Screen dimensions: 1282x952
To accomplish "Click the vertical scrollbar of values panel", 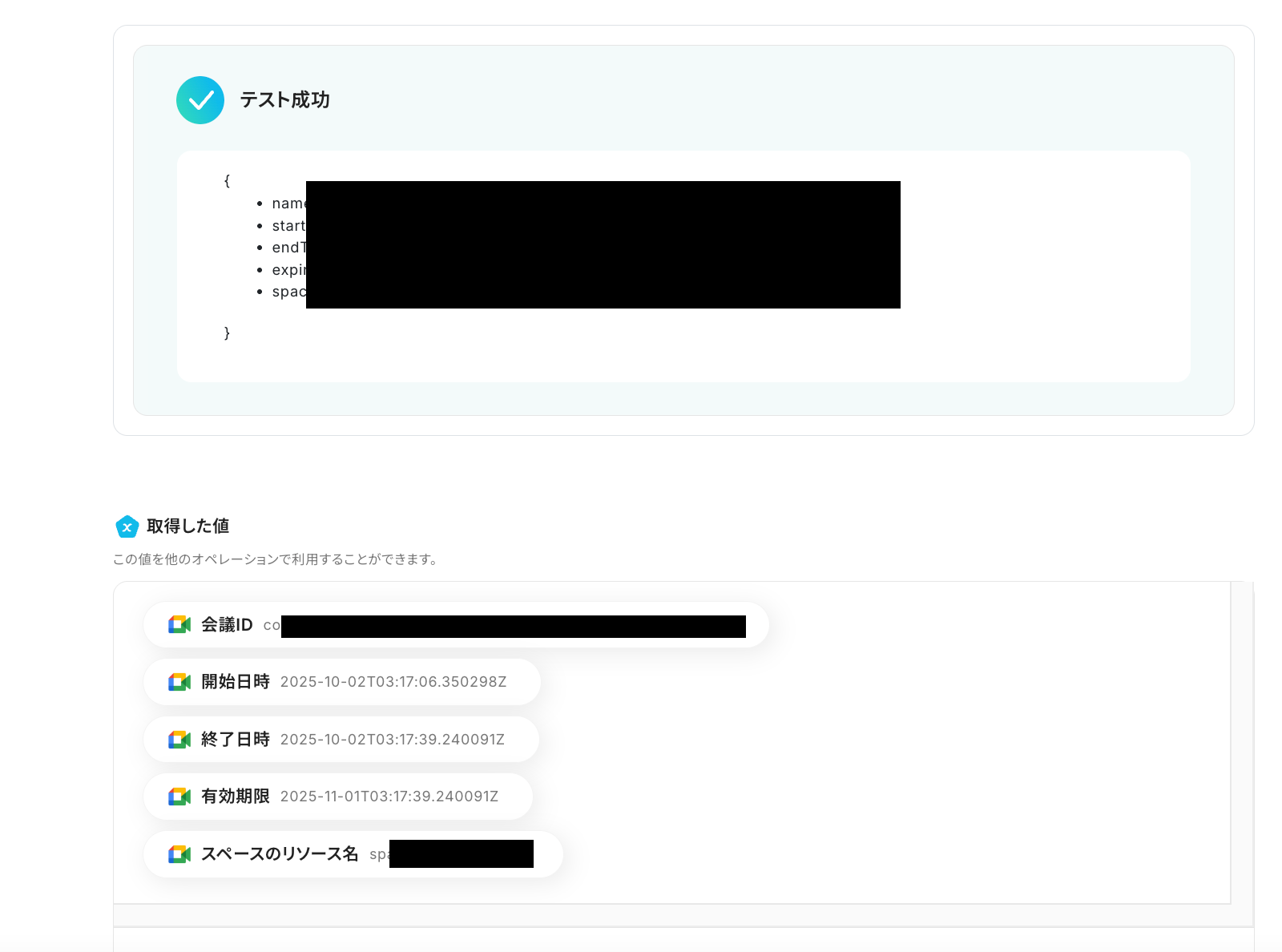I will coord(1242,743).
